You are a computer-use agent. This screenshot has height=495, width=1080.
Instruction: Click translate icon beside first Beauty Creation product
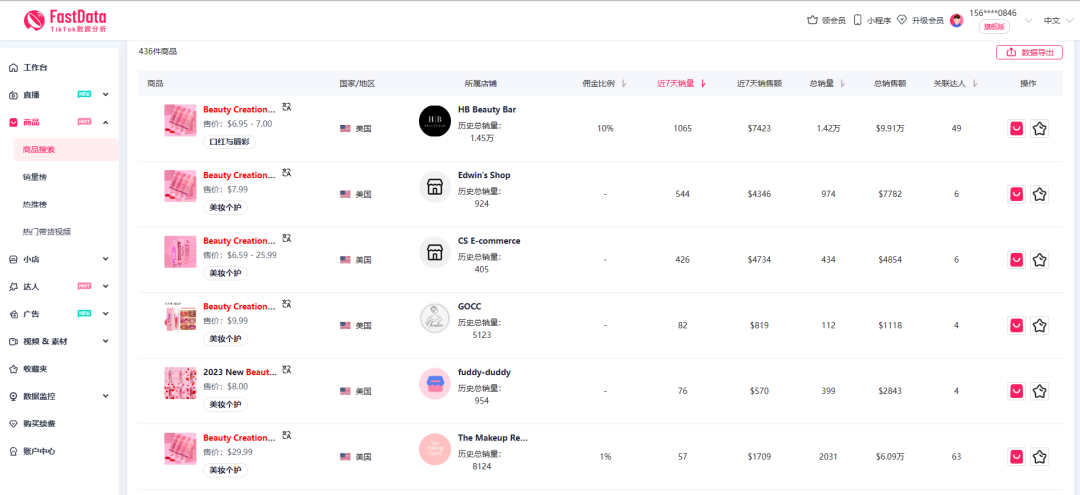[288, 106]
